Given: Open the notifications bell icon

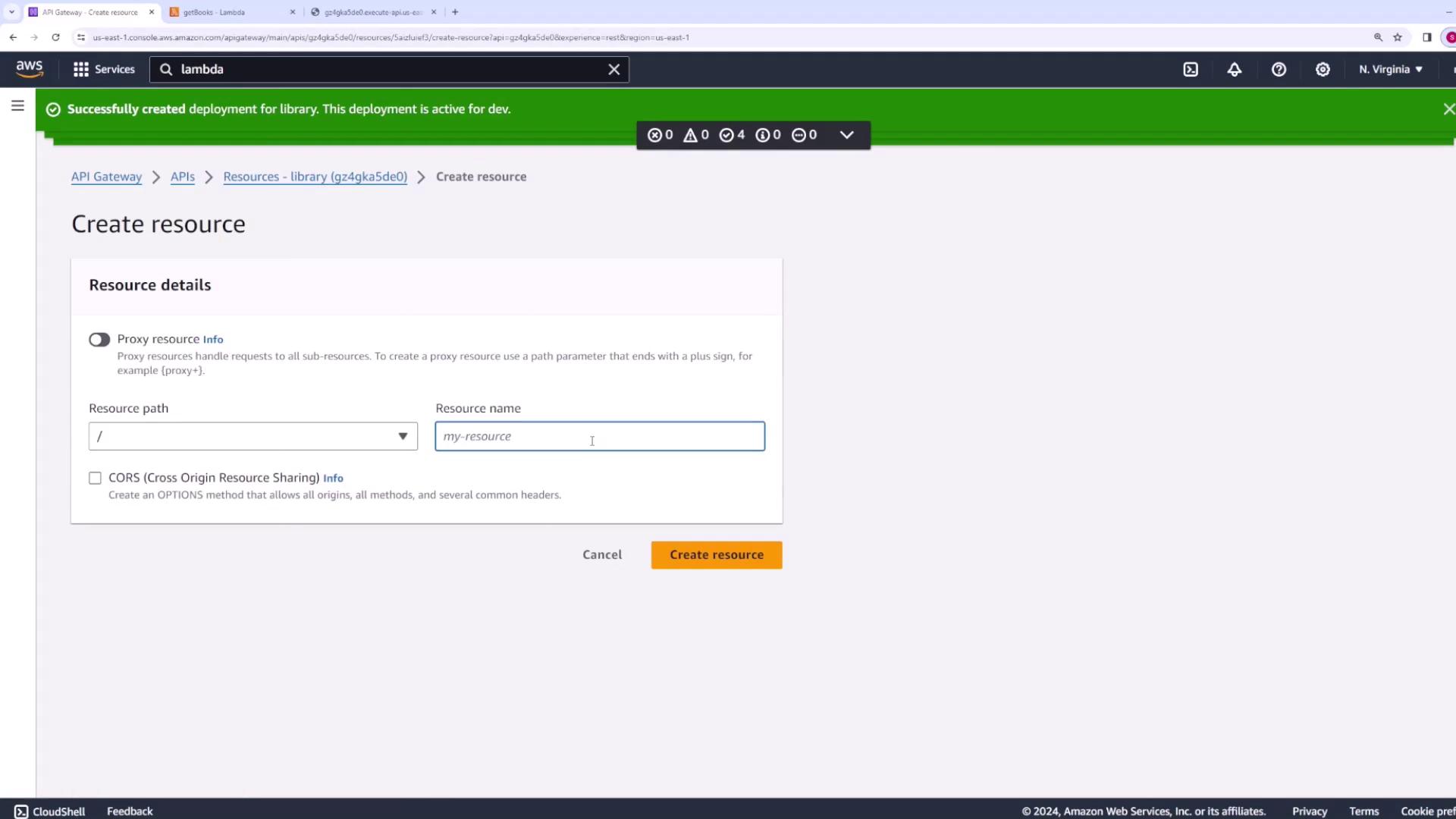Looking at the screenshot, I should [x=1235, y=69].
